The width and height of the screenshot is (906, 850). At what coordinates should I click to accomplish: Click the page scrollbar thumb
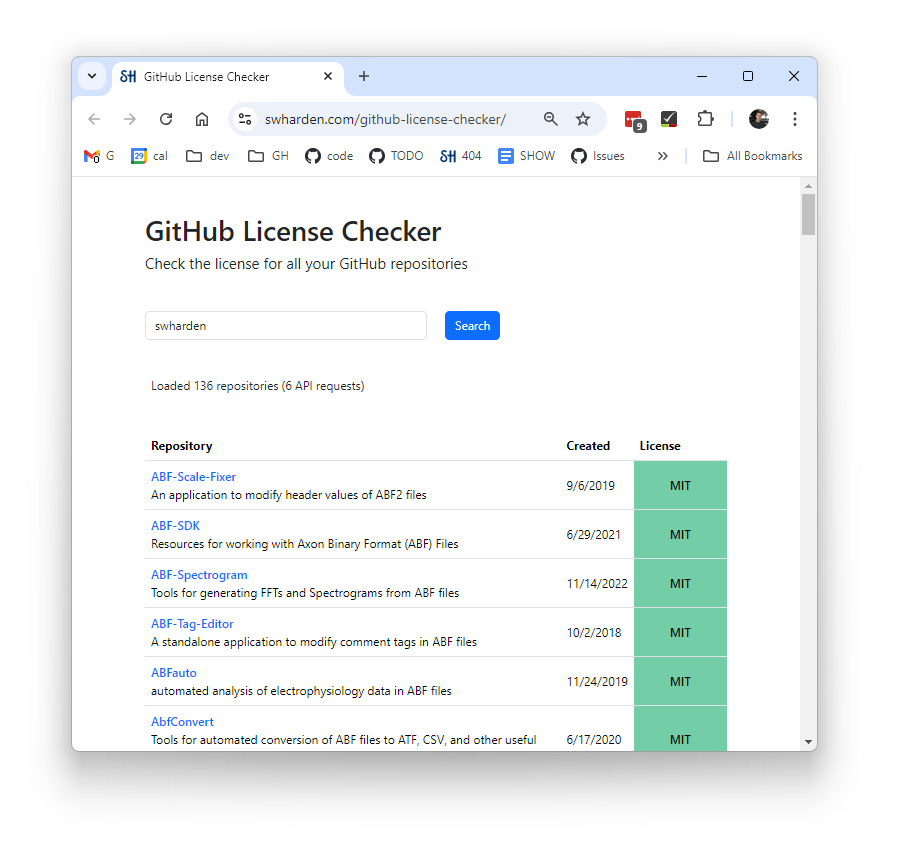[808, 214]
